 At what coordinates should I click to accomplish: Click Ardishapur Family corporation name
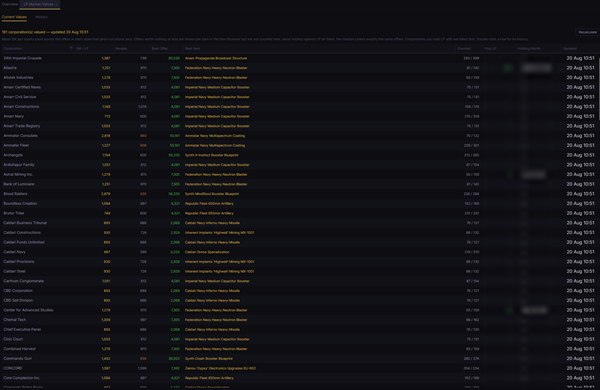click(19, 165)
